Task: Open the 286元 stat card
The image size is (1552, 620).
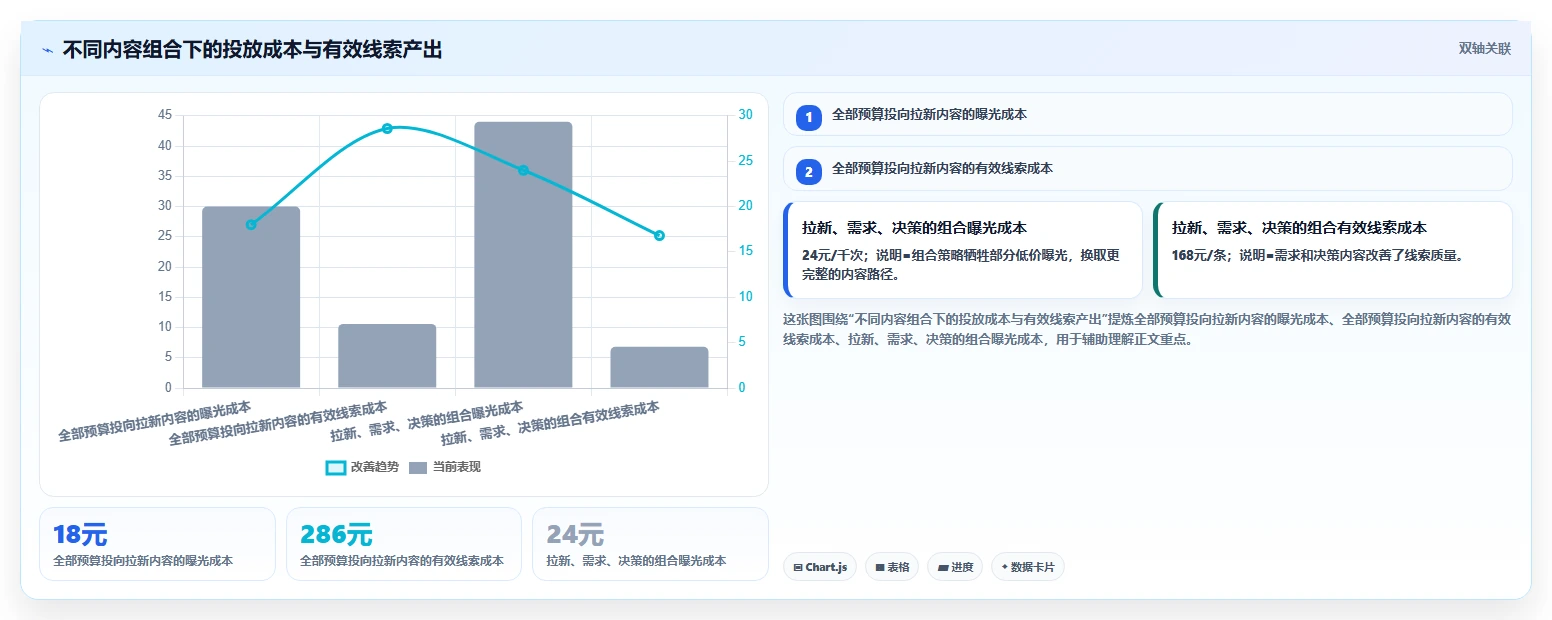Action: (404, 544)
